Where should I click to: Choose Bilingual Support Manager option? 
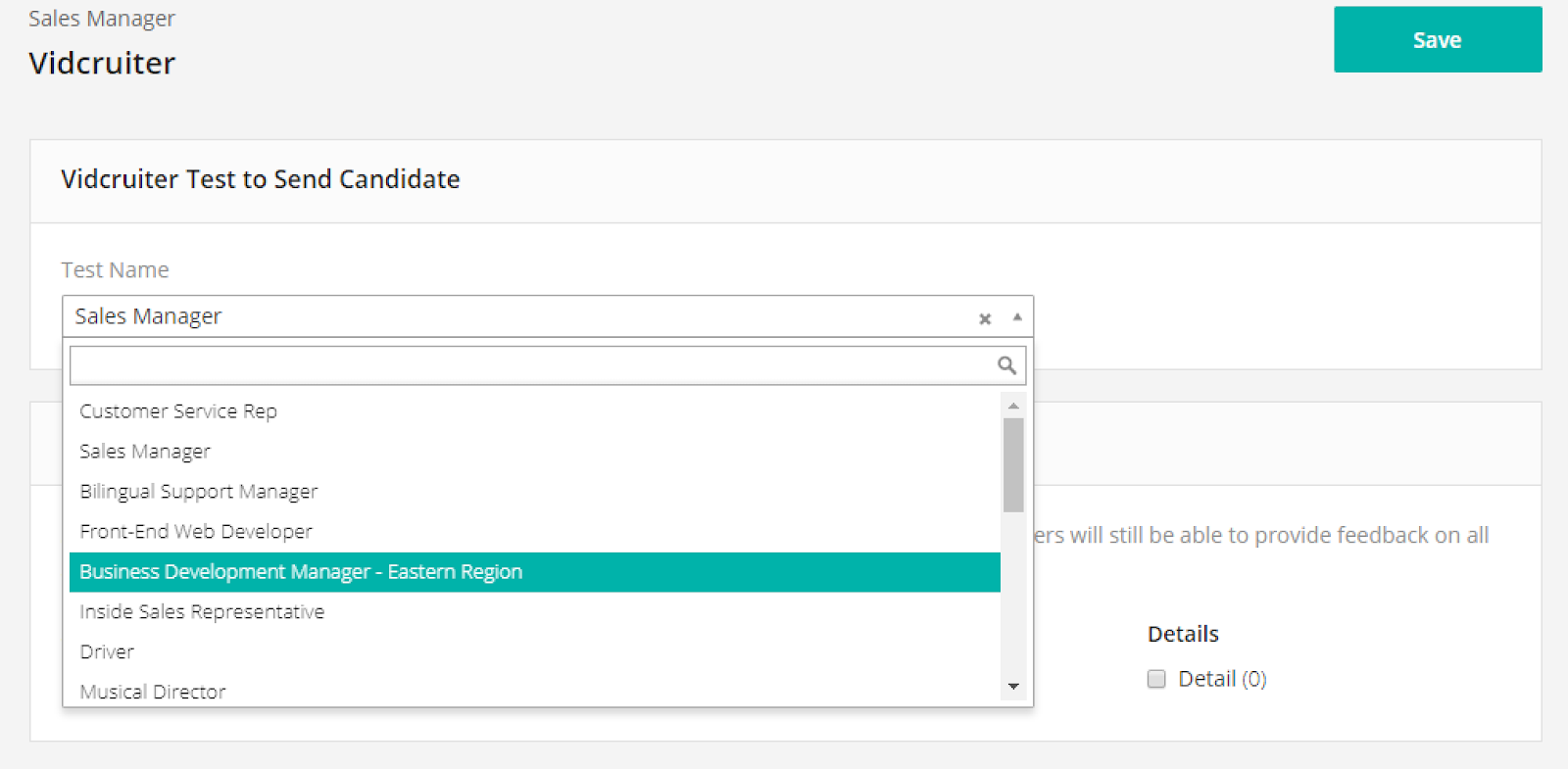[x=535, y=492]
